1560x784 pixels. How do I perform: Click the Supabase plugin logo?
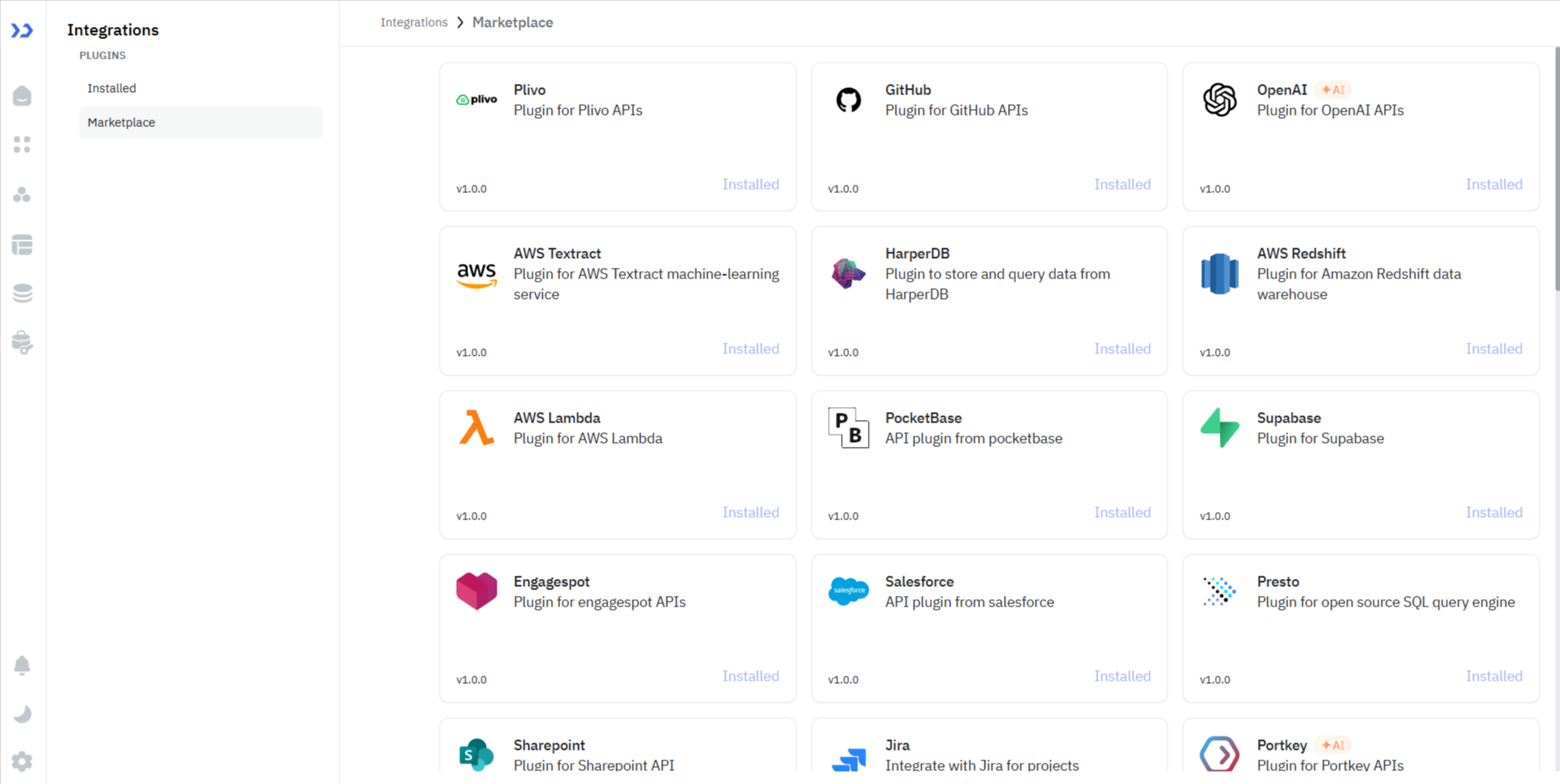[1220, 427]
